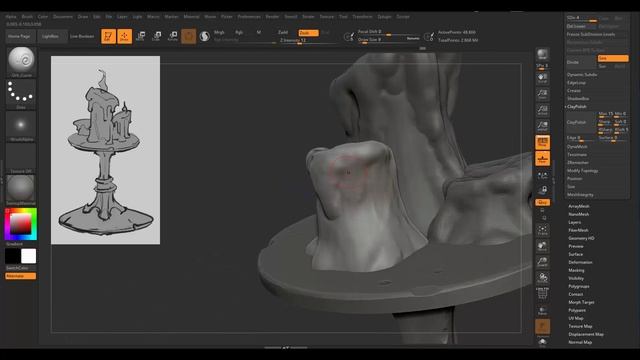Screen dimensions: 640x360
Task: Open the brush alpha picker
Action: 21,126
